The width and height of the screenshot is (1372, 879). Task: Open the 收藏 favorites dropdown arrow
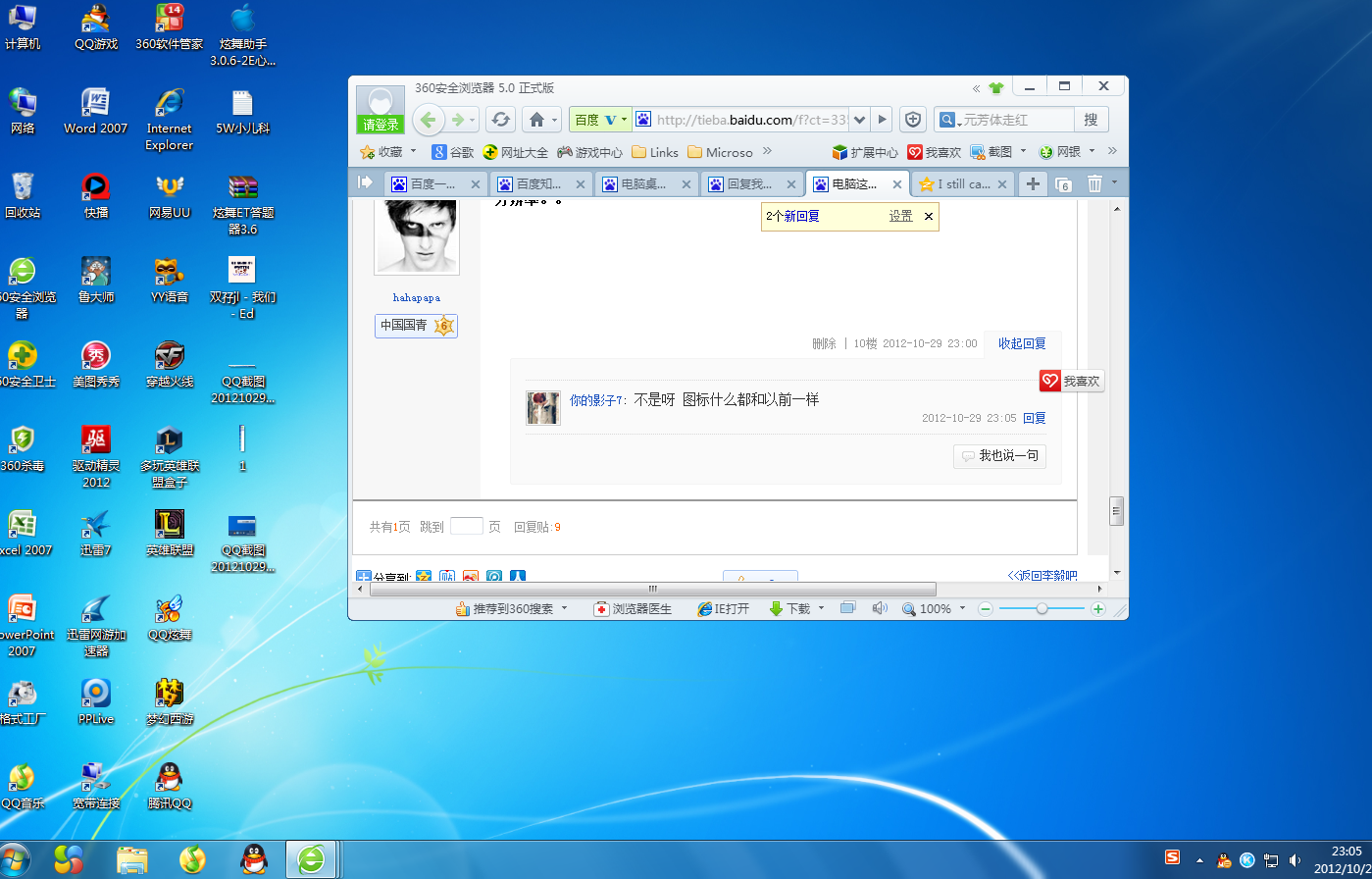click(413, 151)
